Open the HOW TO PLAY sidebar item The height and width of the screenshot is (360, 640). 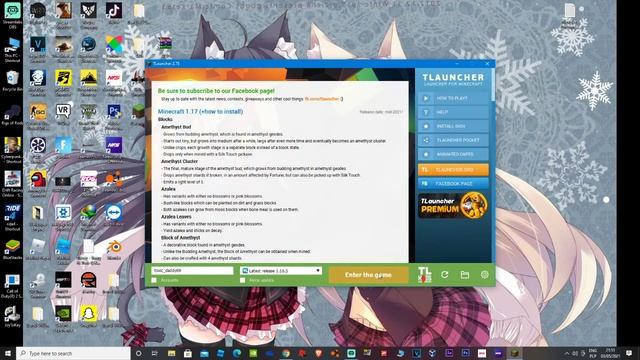pyautogui.click(x=453, y=98)
